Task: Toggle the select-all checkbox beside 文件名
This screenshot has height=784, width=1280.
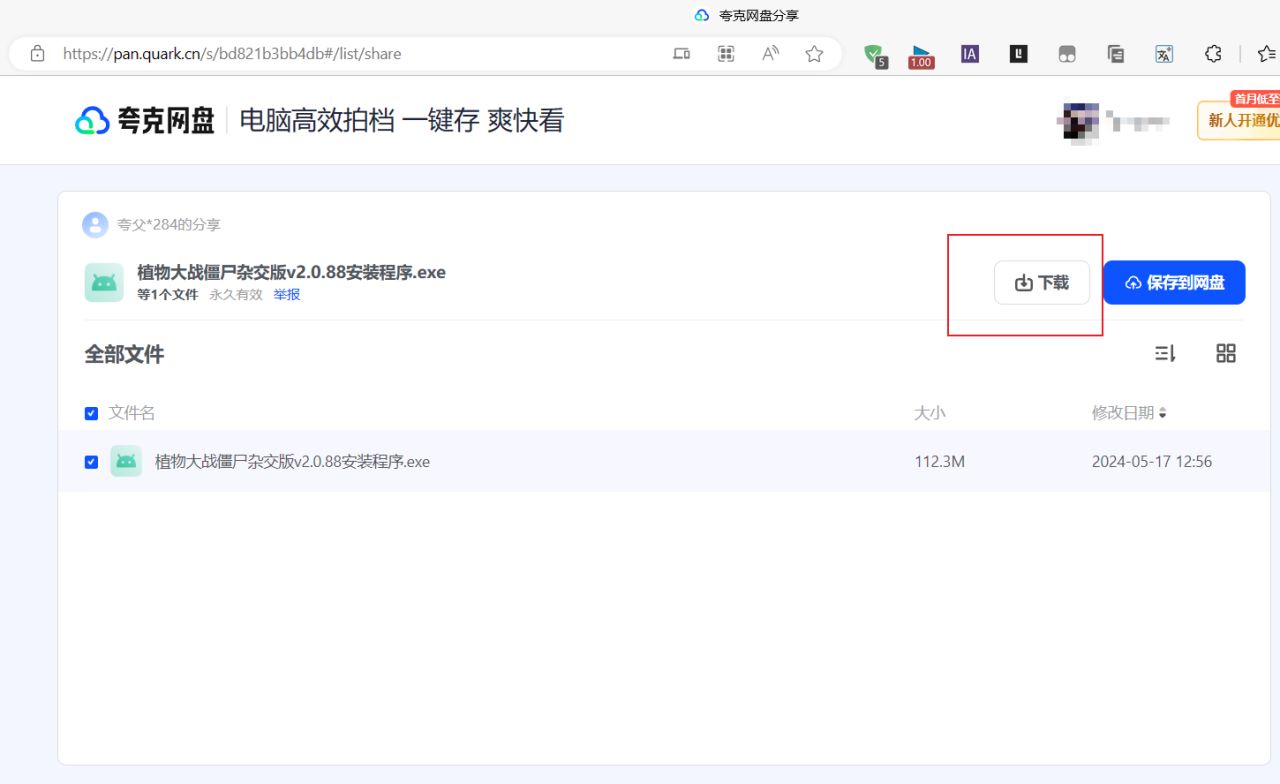Action: click(91, 413)
